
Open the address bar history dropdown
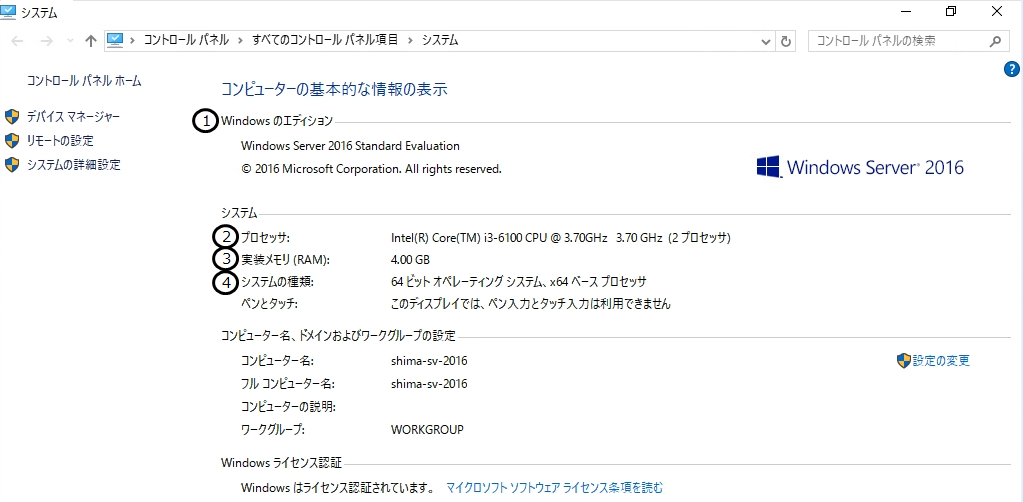[766, 41]
